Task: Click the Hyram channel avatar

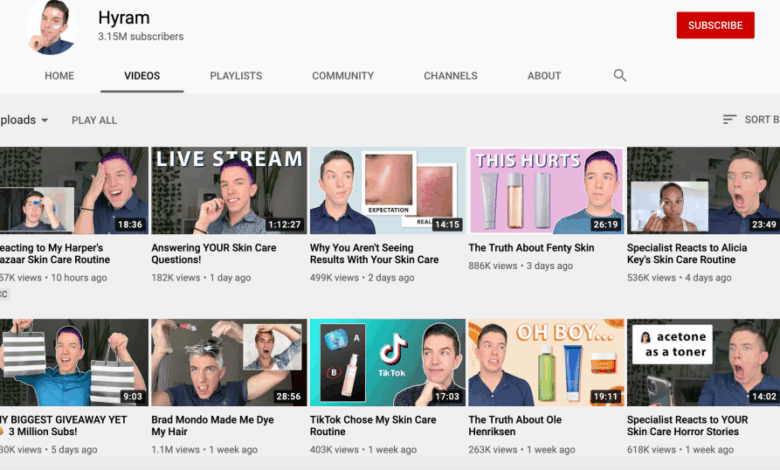Action: click(54, 27)
